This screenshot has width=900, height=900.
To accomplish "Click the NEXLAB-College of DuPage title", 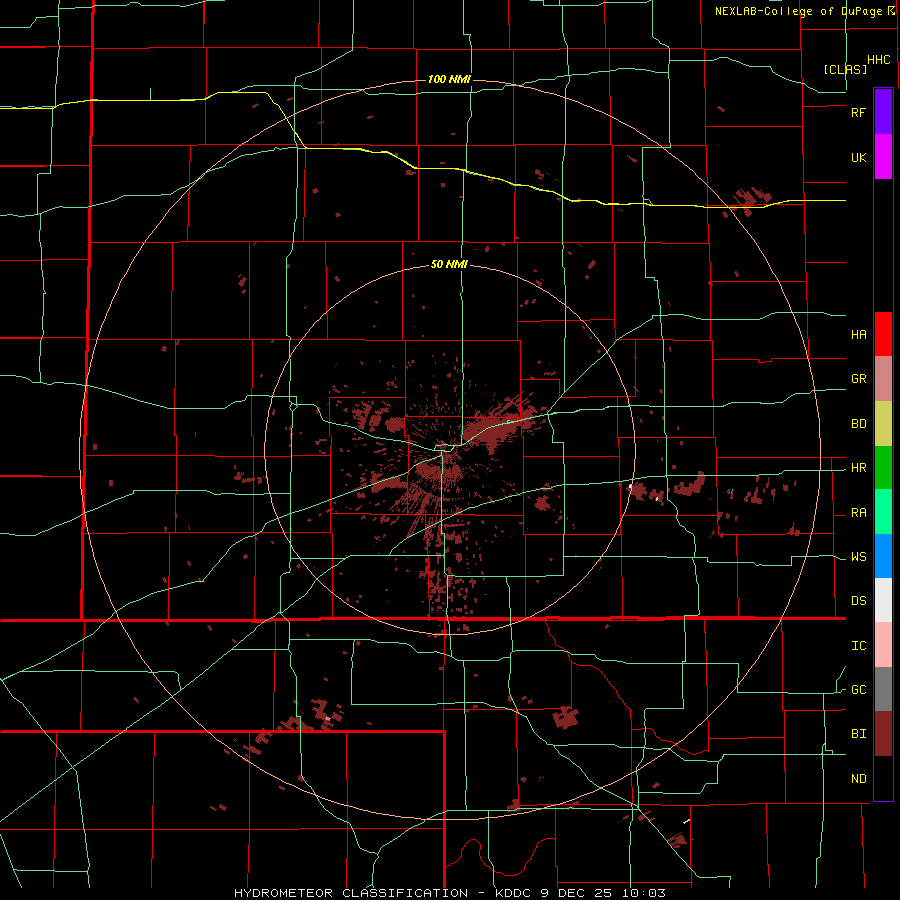I will (x=798, y=11).
